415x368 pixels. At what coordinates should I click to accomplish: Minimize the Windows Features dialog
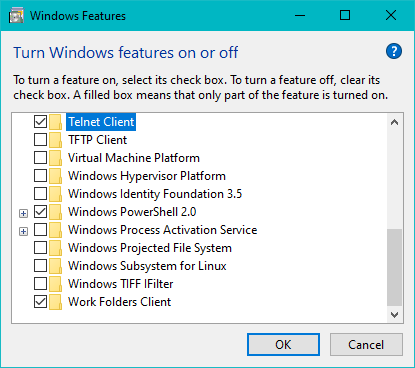coord(300,15)
